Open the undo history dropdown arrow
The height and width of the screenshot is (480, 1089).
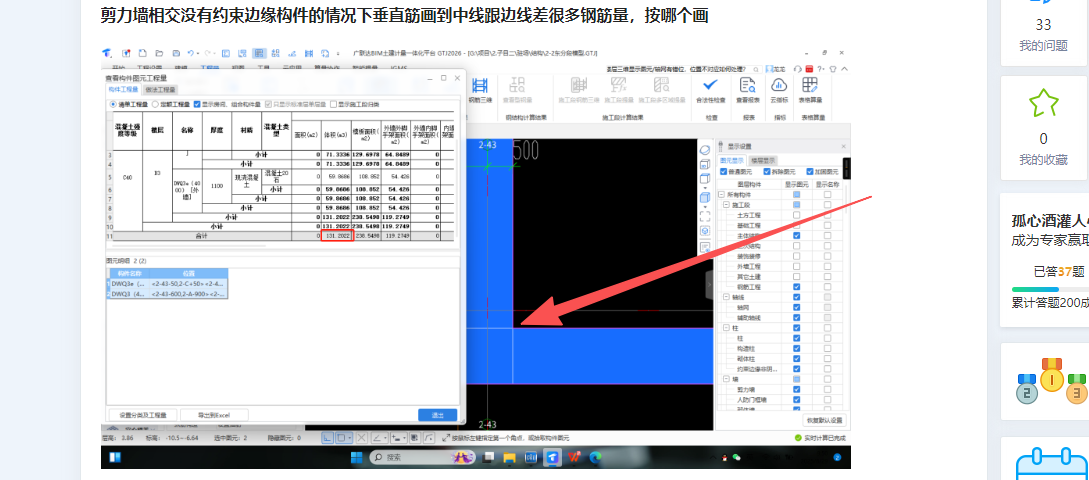point(198,53)
